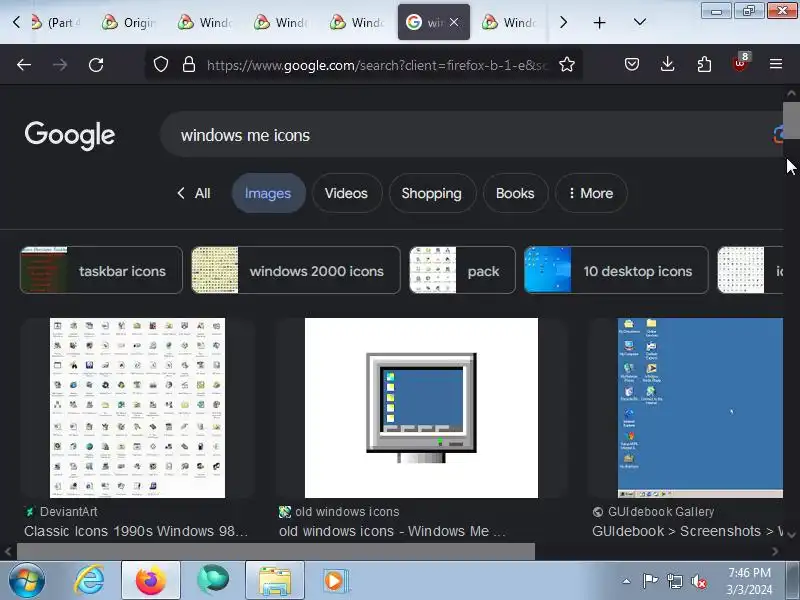Open the Firefox hamburger menu
The image size is (800, 600).
pyautogui.click(x=776, y=64)
